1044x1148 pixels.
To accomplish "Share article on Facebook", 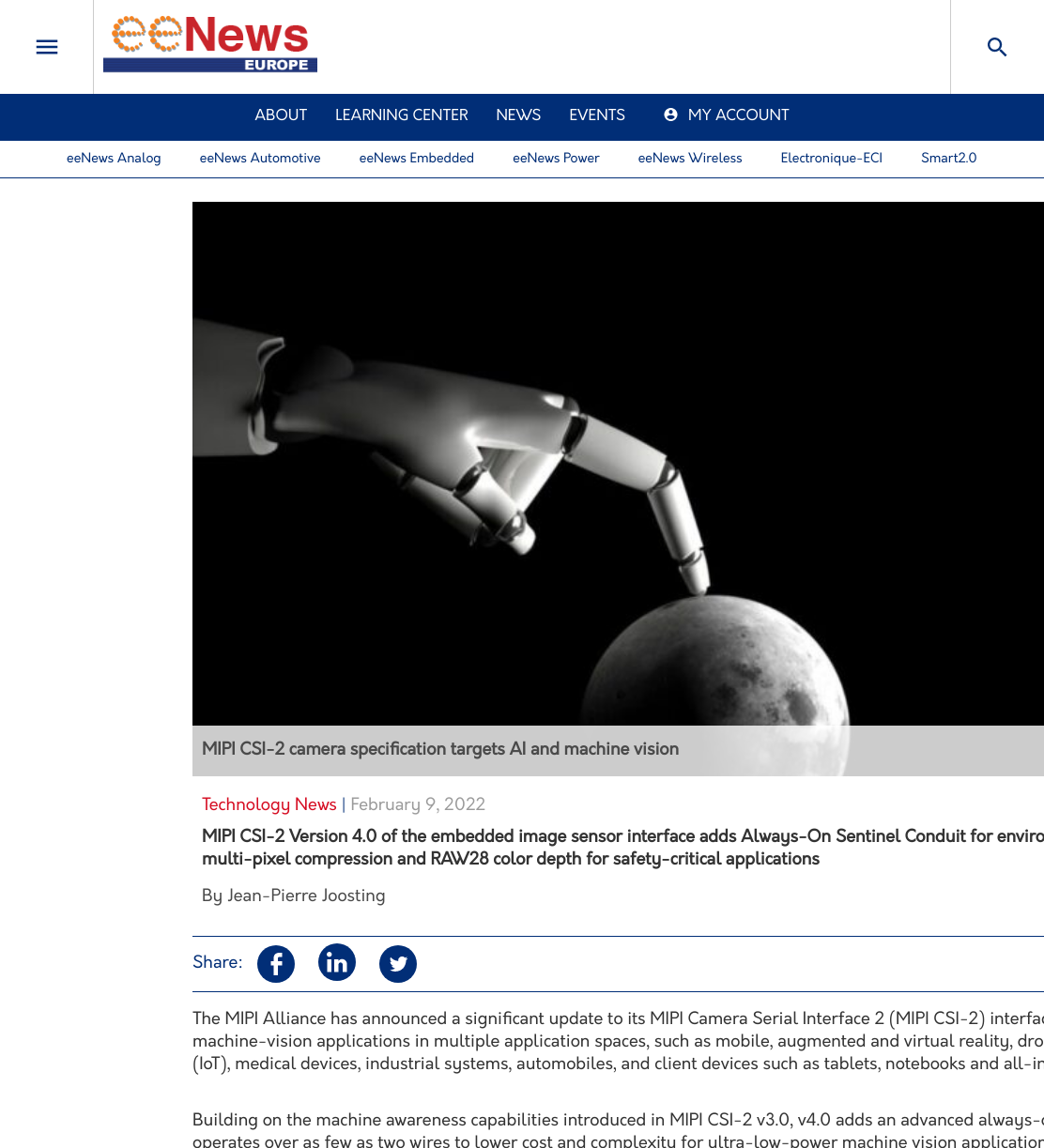I will [276, 963].
